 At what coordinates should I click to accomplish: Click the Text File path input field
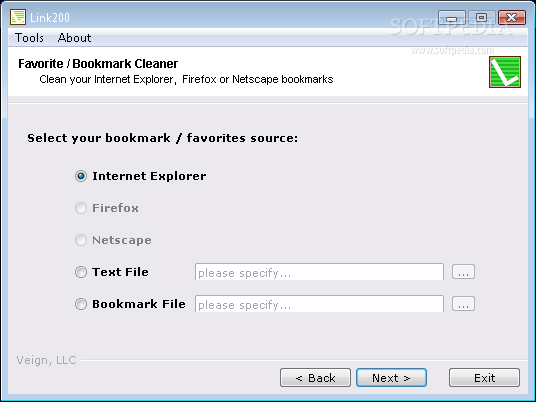319,272
